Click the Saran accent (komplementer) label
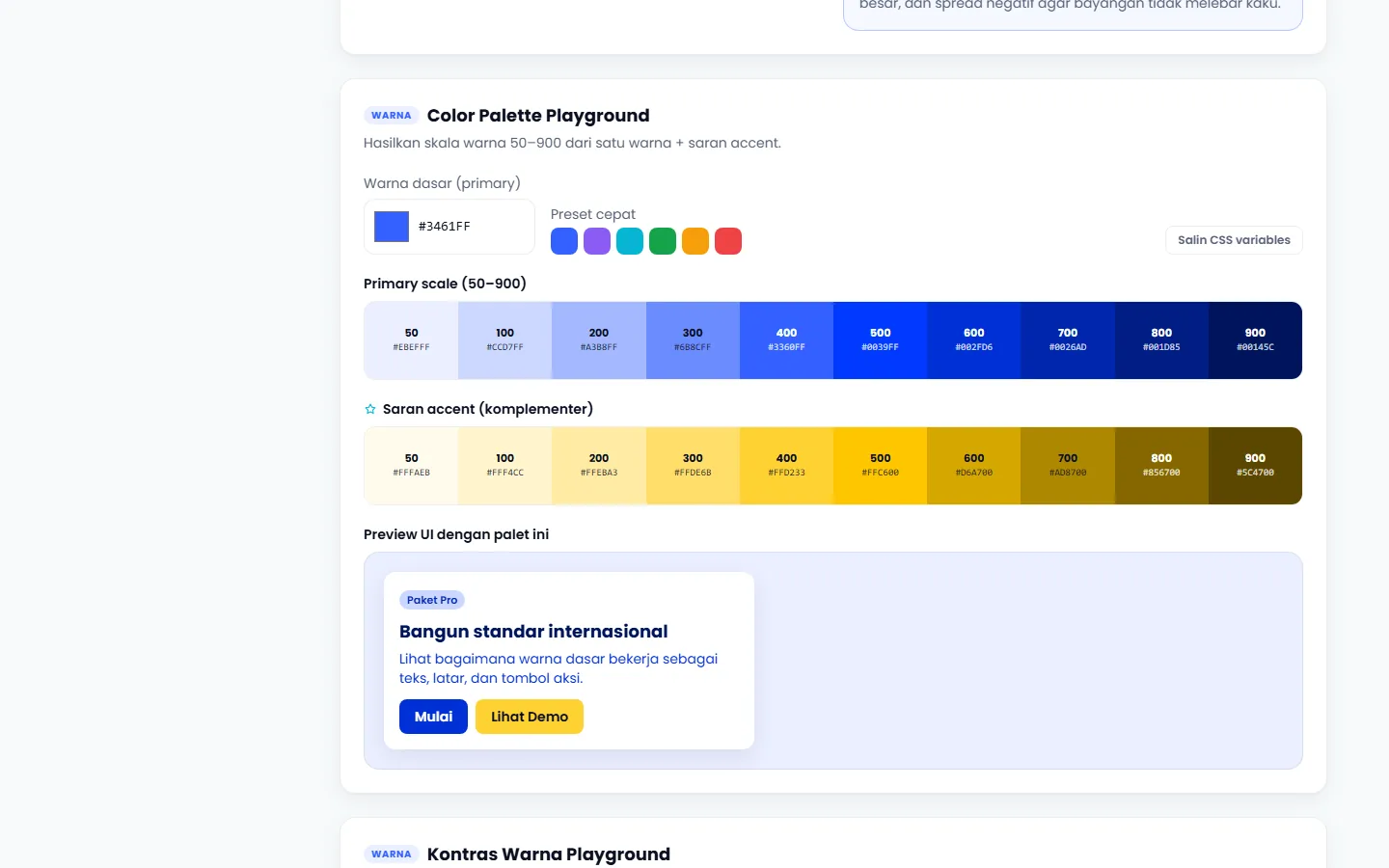This screenshot has height=868, width=1389. [488, 409]
